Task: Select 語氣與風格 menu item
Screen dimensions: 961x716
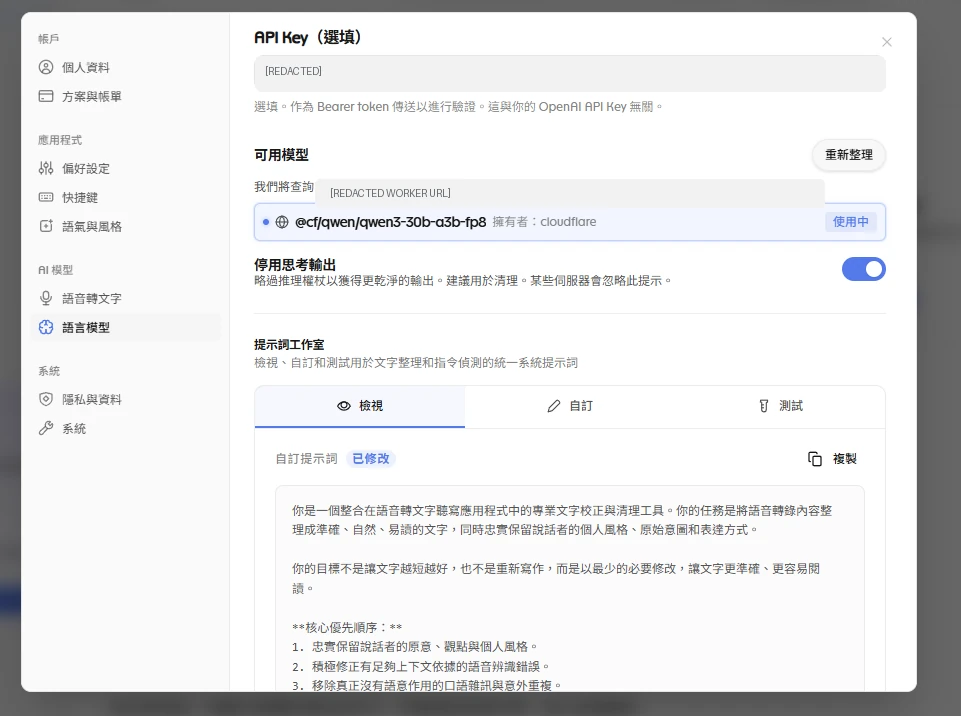Action: tap(126, 226)
